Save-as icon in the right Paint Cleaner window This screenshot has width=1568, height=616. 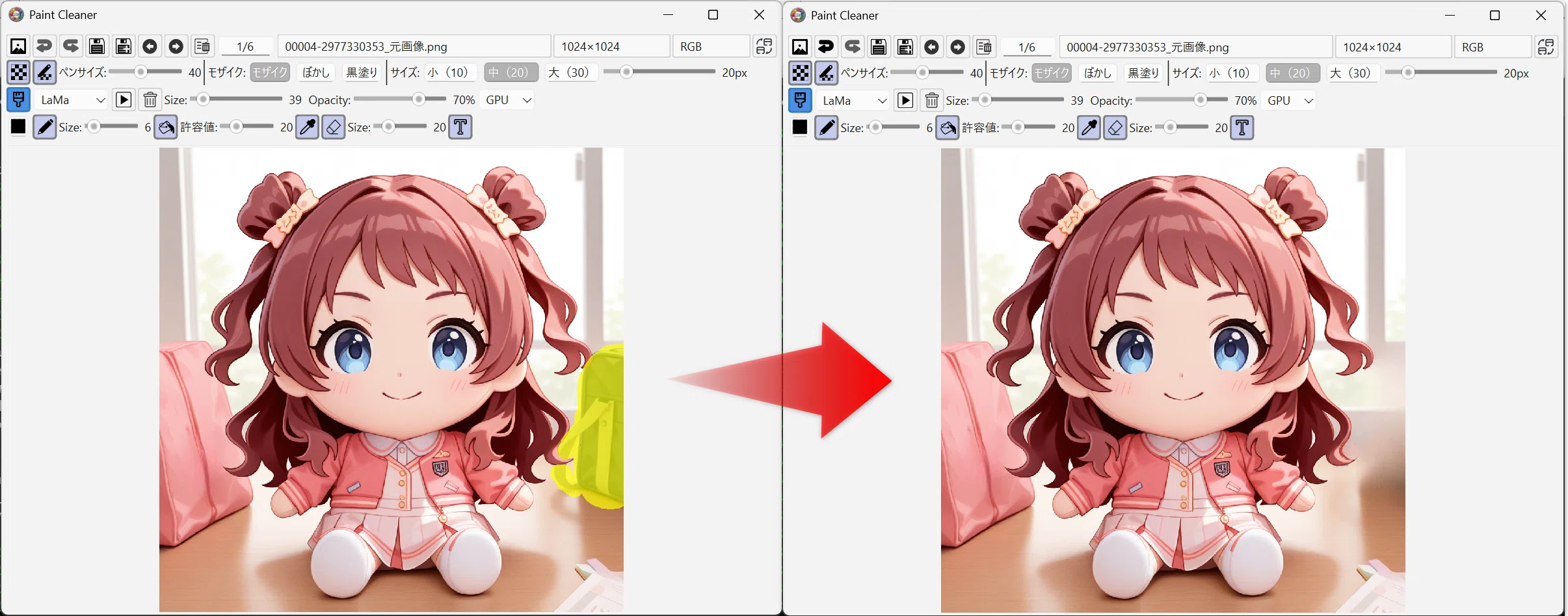(905, 47)
